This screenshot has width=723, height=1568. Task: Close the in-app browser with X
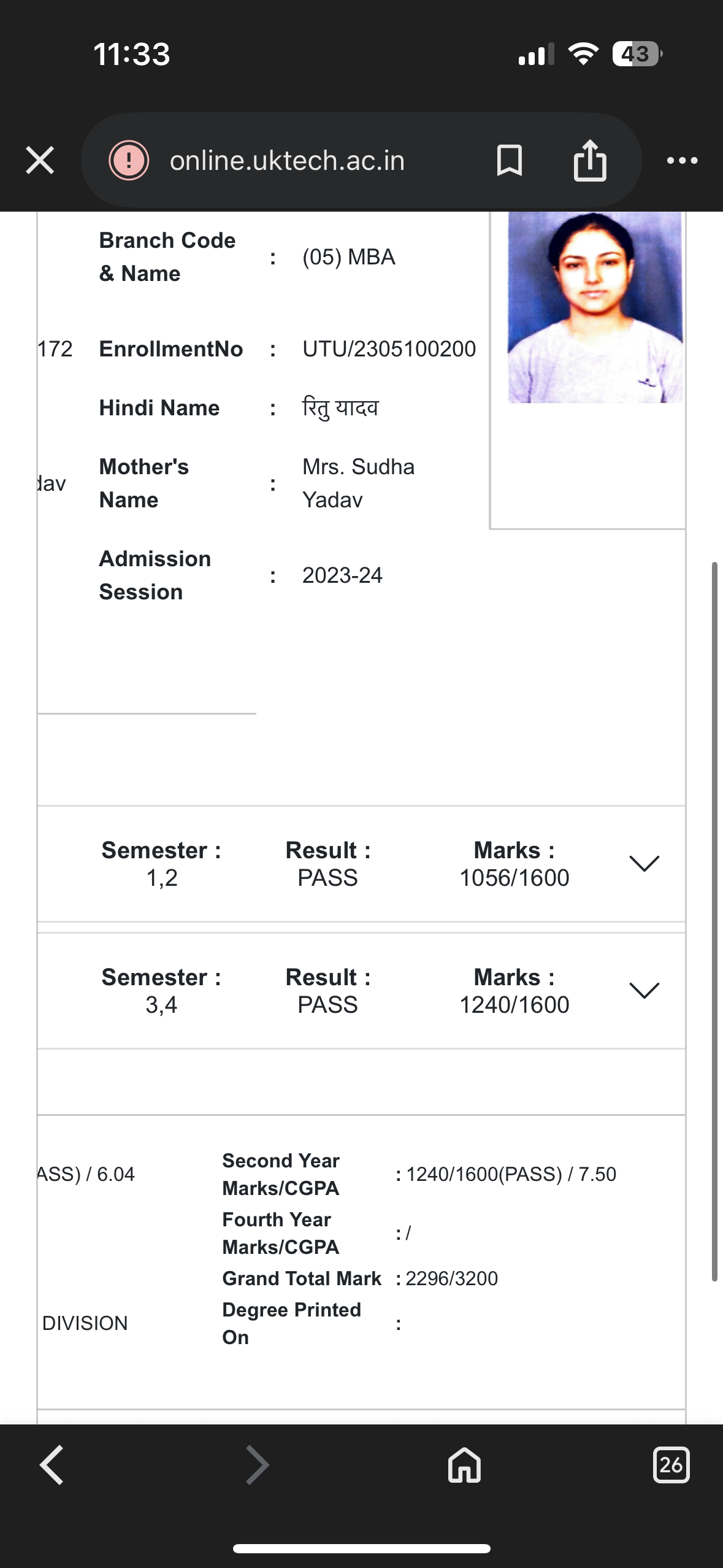[x=40, y=161]
